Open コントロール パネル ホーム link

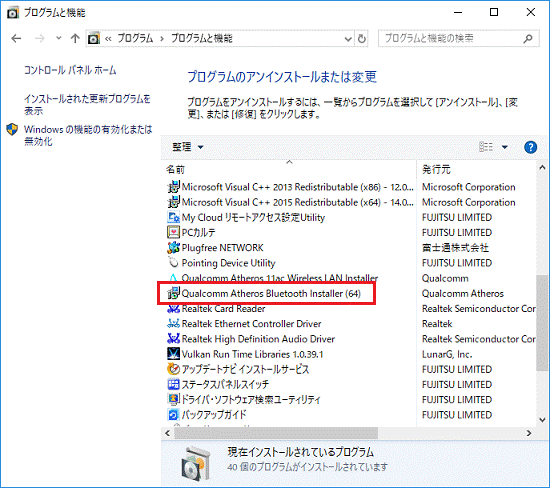point(70,70)
